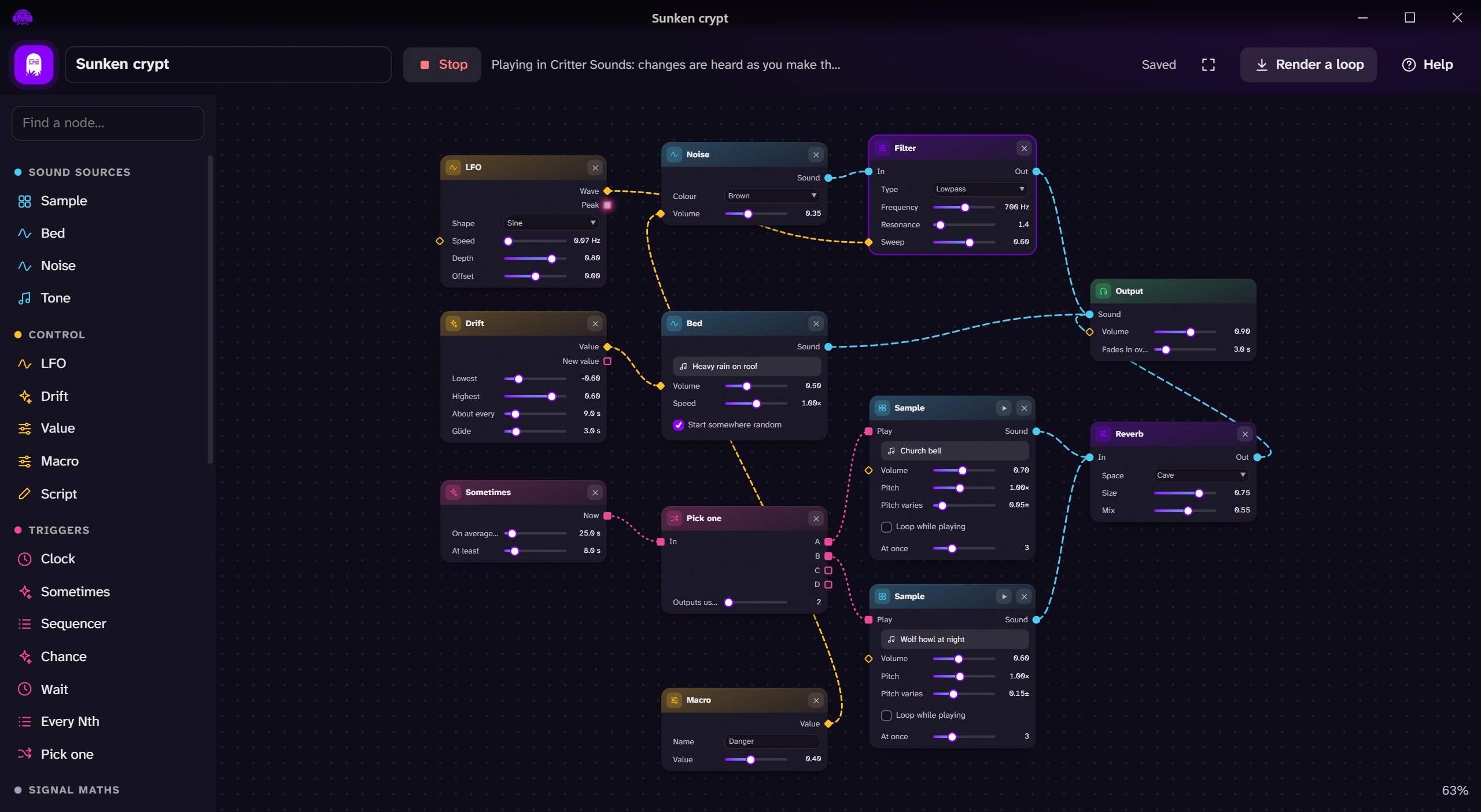The width and height of the screenshot is (1481, 812).
Task: Click the 63% zoom level indicator
Action: click(x=1454, y=791)
